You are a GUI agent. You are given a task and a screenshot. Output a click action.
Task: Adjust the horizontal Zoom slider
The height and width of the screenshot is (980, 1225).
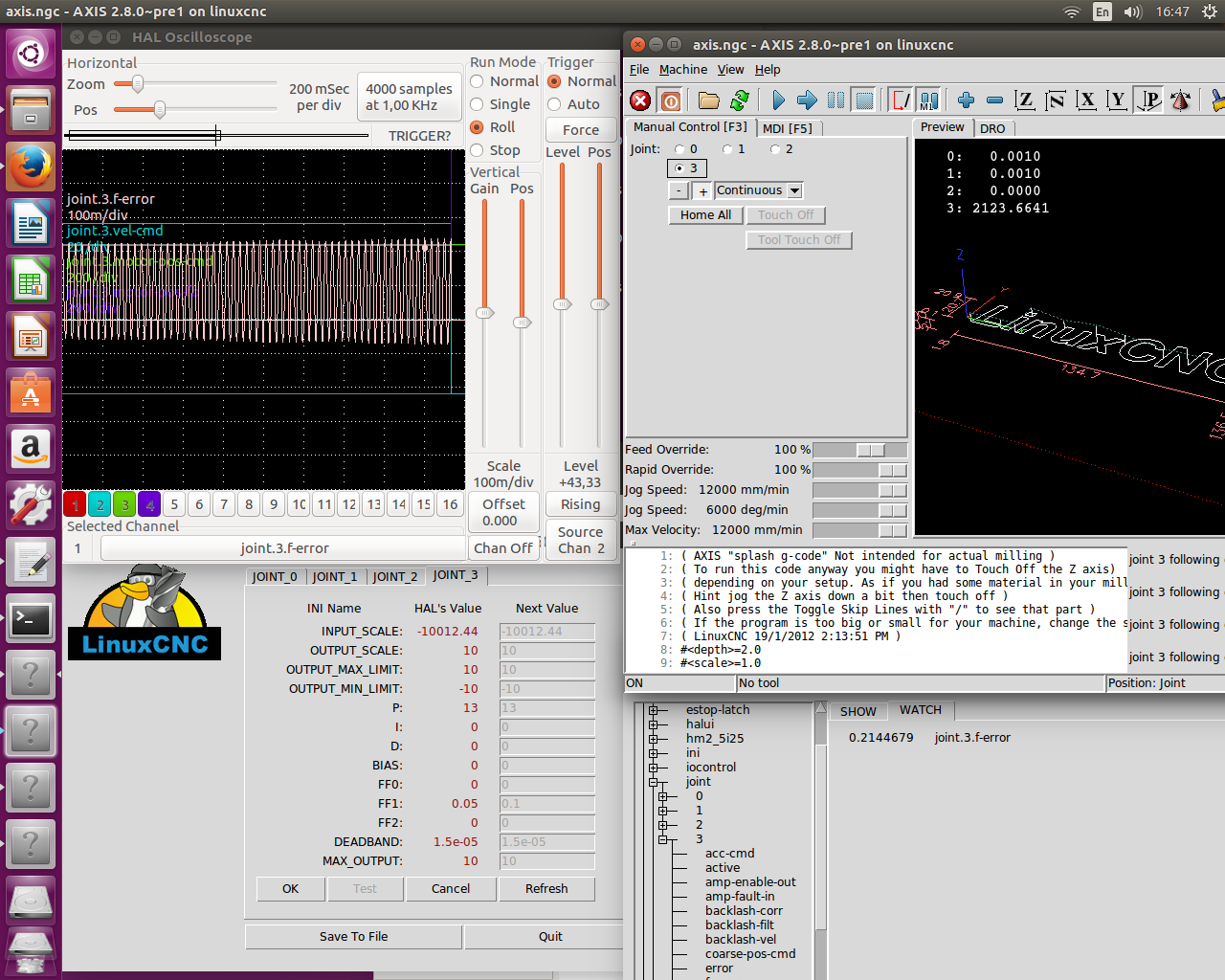click(138, 84)
